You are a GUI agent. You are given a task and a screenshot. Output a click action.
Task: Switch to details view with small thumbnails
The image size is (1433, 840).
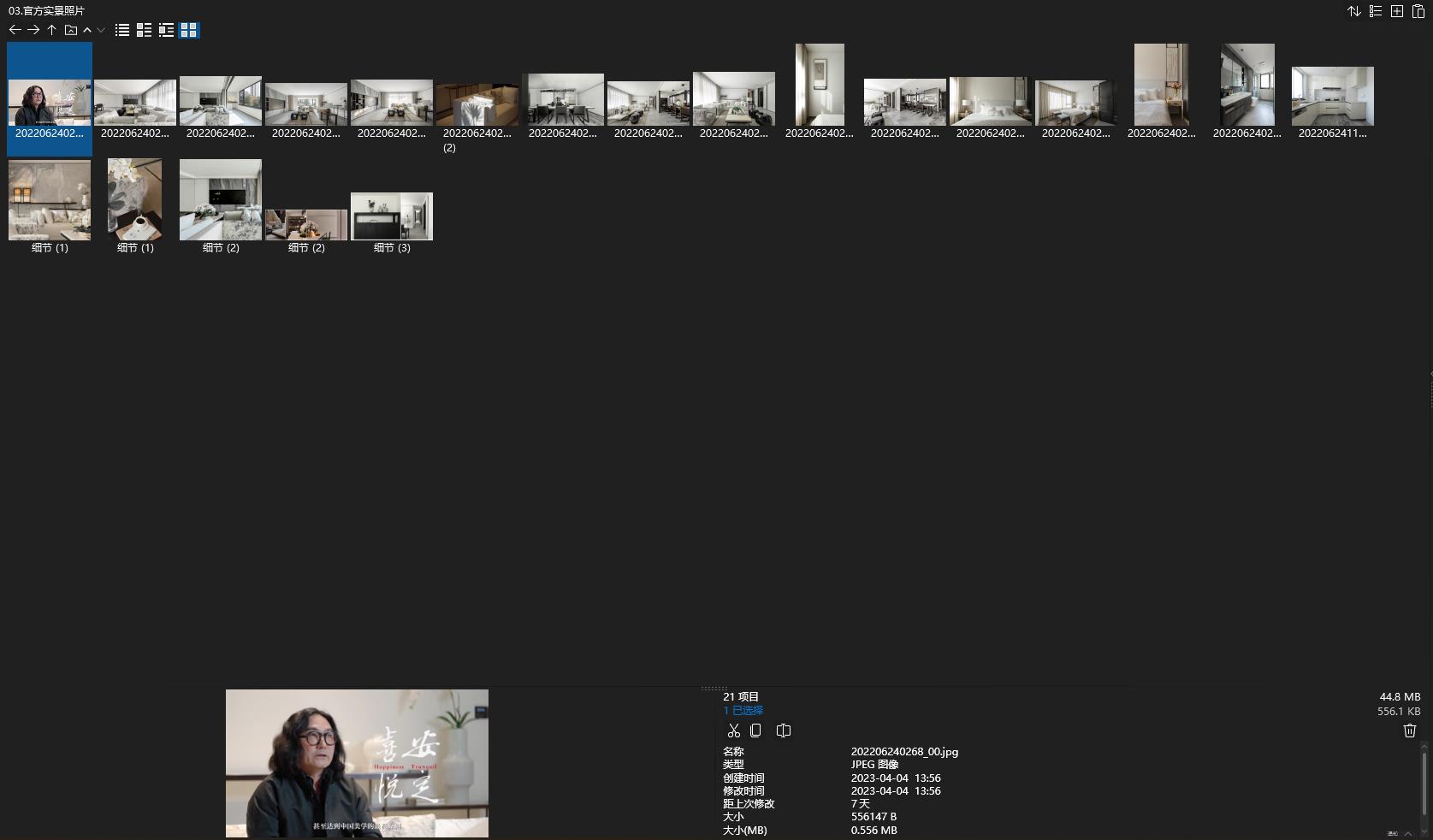pos(144,30)
